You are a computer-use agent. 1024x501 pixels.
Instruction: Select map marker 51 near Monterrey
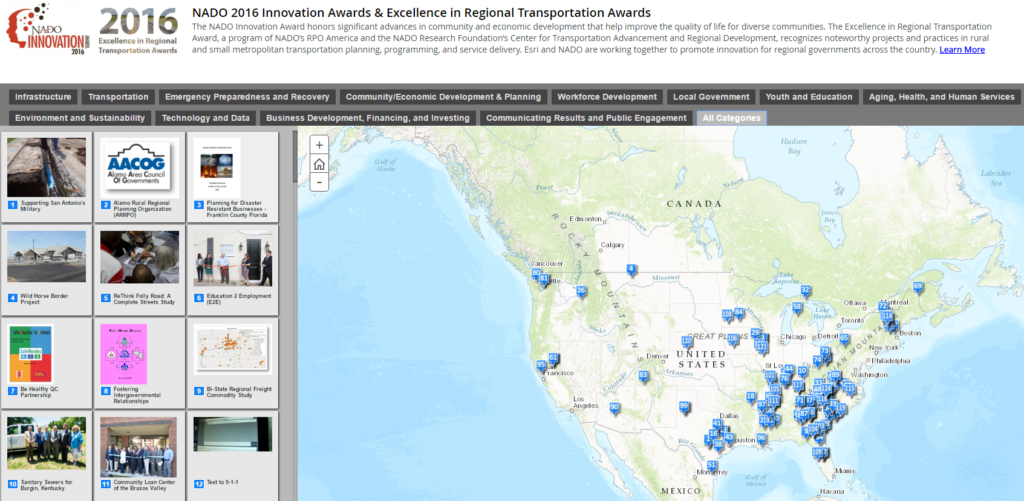pos(712,466)
